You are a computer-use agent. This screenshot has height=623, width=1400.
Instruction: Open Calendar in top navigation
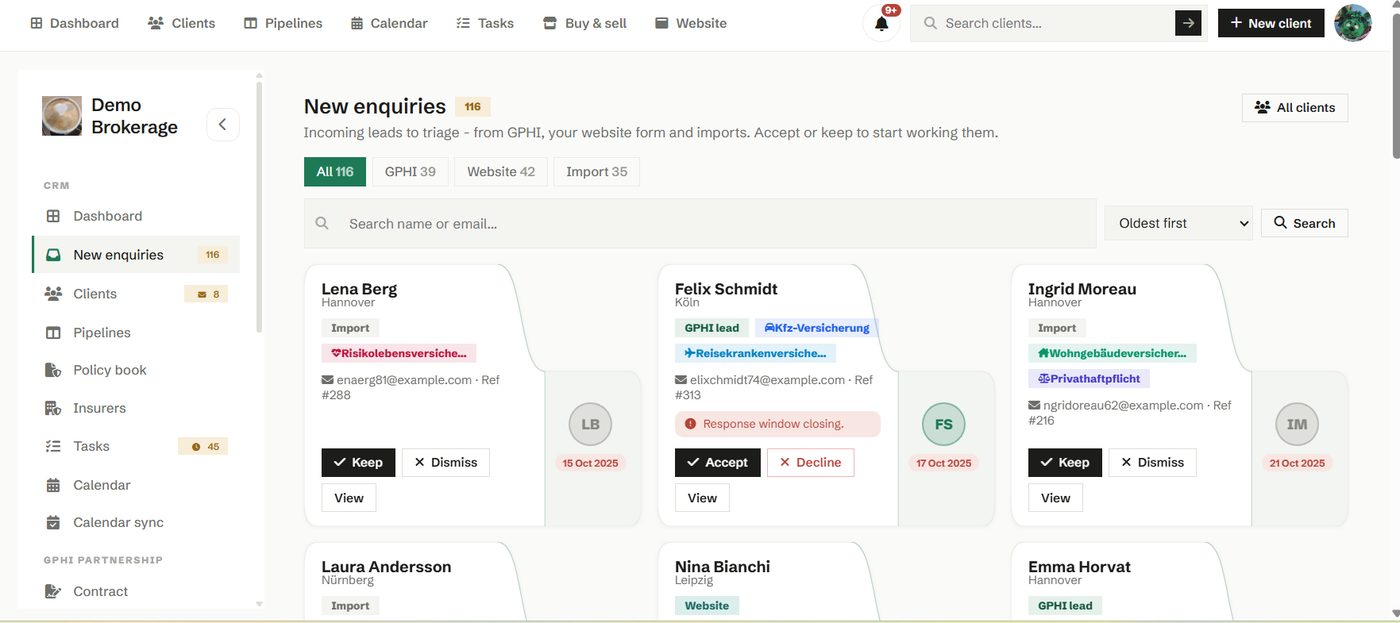coord(389,23)
